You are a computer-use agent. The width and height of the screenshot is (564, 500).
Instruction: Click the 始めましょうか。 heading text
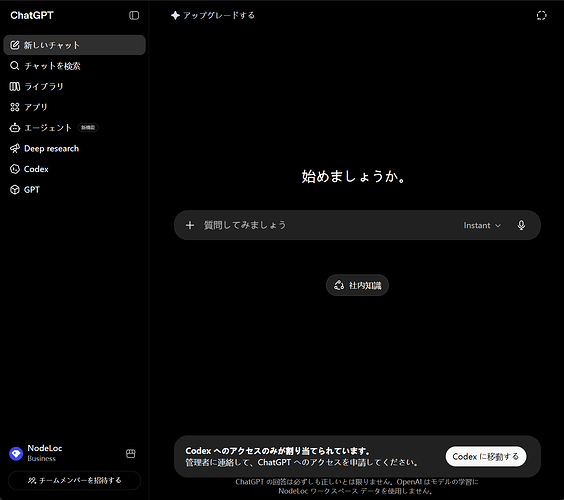[x=354, y=177]
